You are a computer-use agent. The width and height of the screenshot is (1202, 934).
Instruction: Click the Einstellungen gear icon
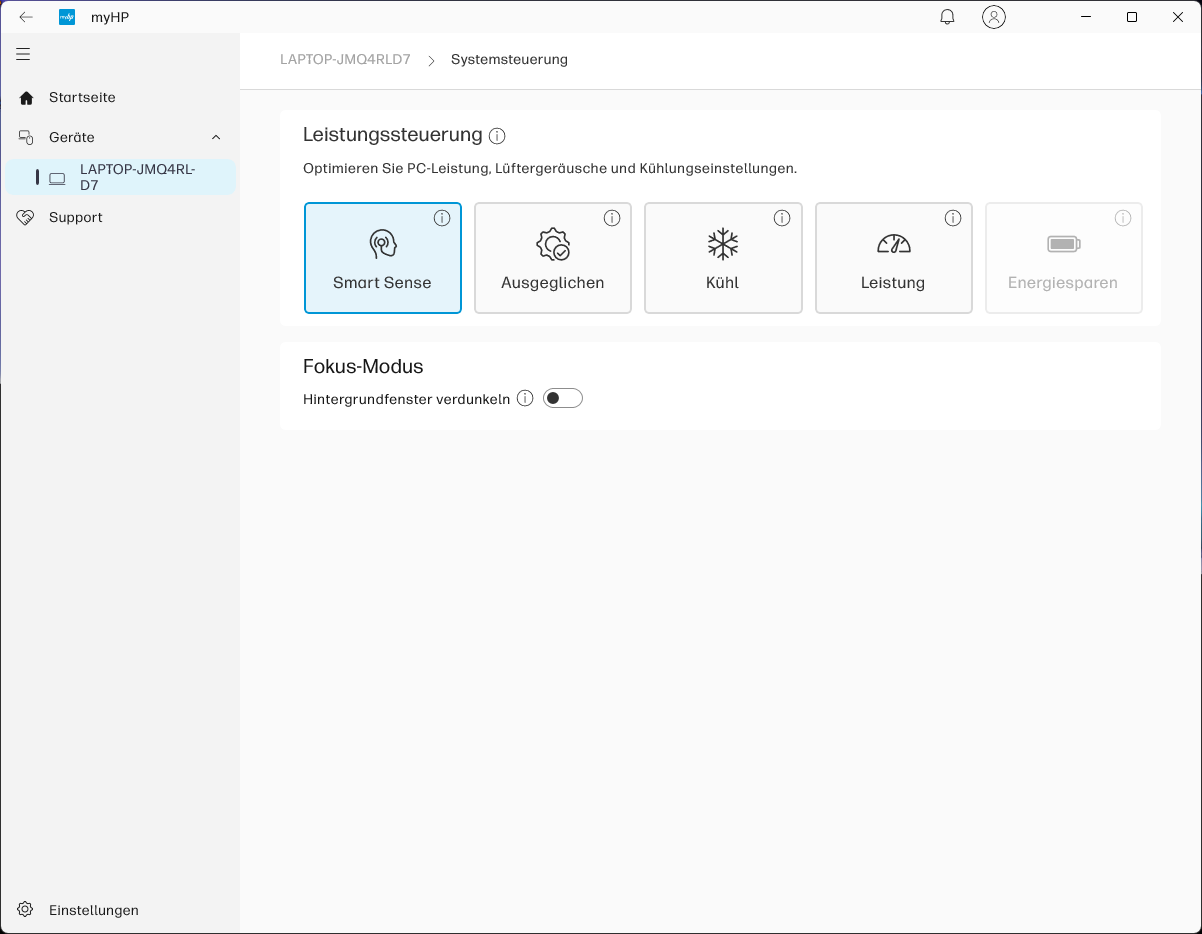click(27, 910)
